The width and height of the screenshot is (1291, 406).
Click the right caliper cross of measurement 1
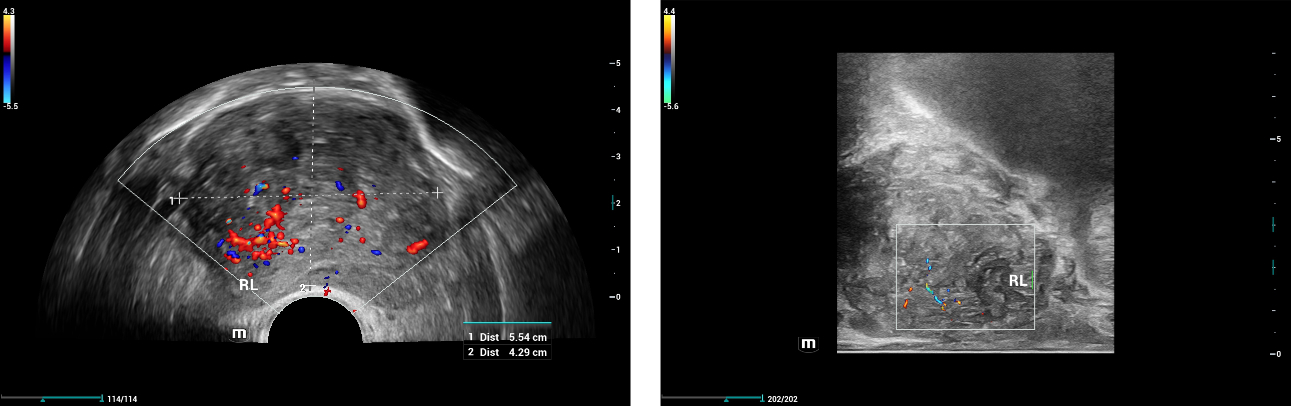pos(437,192)
